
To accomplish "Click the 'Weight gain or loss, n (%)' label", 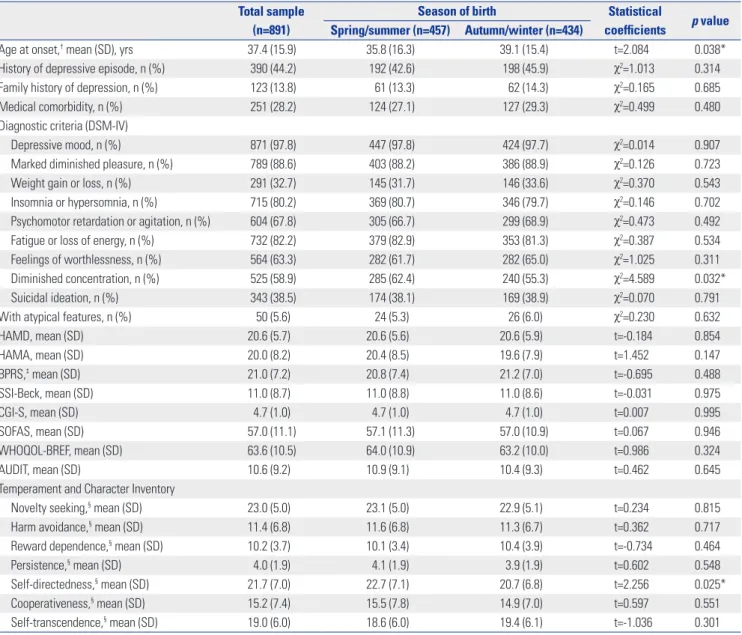I will [x=71, y=183].
